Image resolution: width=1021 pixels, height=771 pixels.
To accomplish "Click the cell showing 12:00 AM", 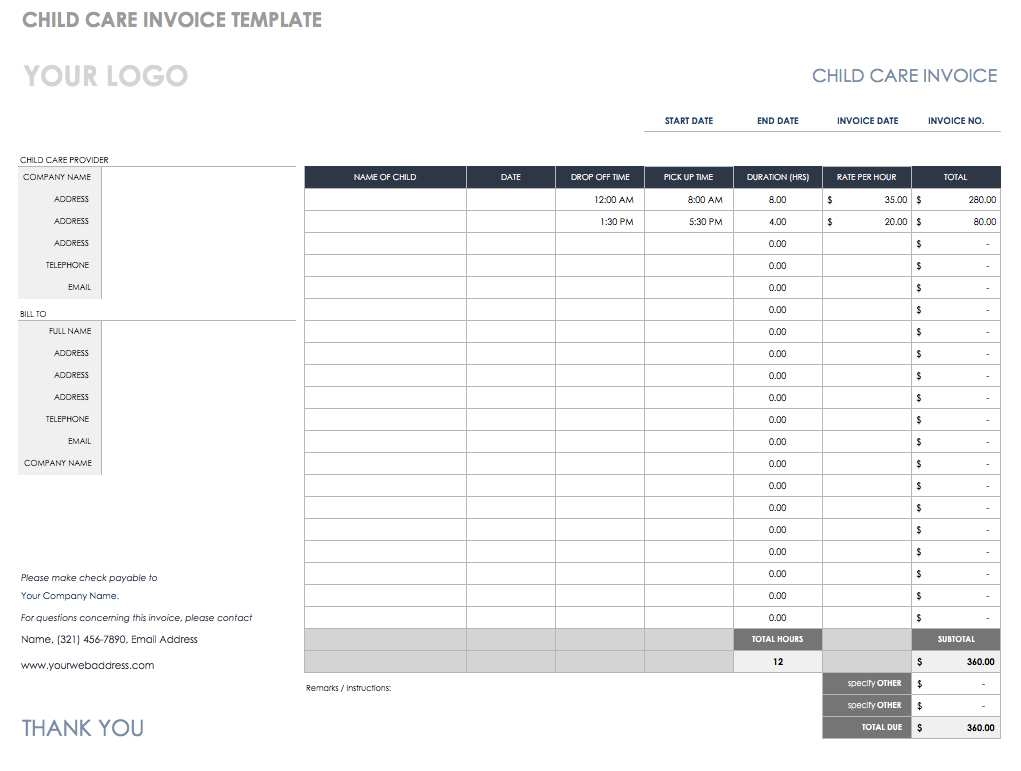I will [x=599, y=199].
